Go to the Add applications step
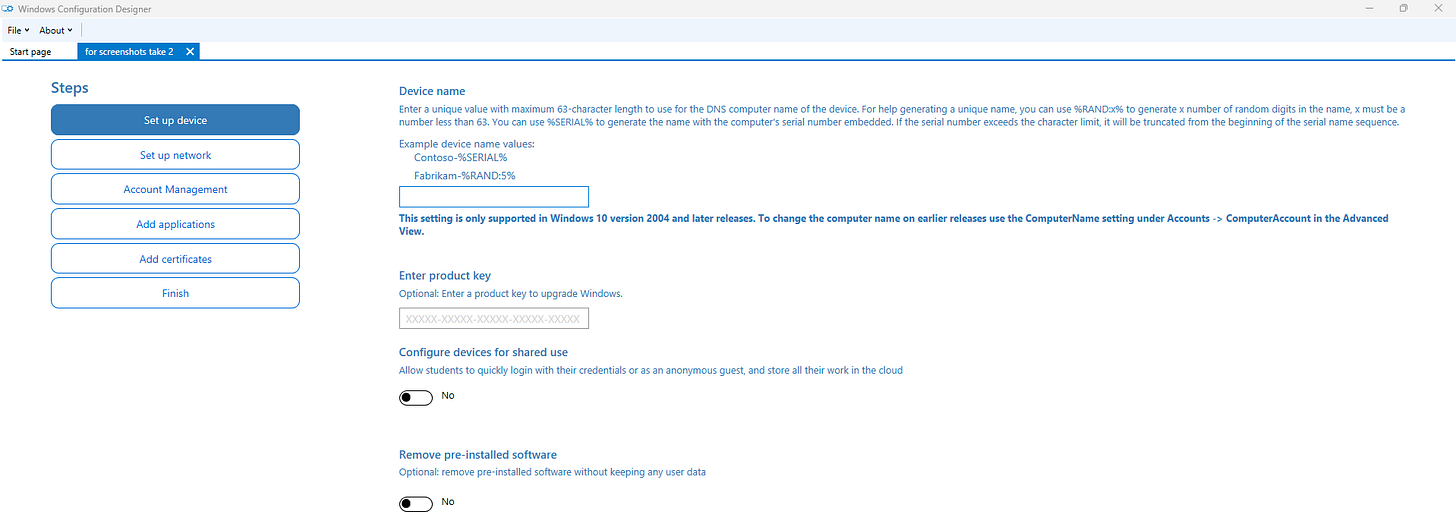The image size is (1456, 531). coord(175,224)
